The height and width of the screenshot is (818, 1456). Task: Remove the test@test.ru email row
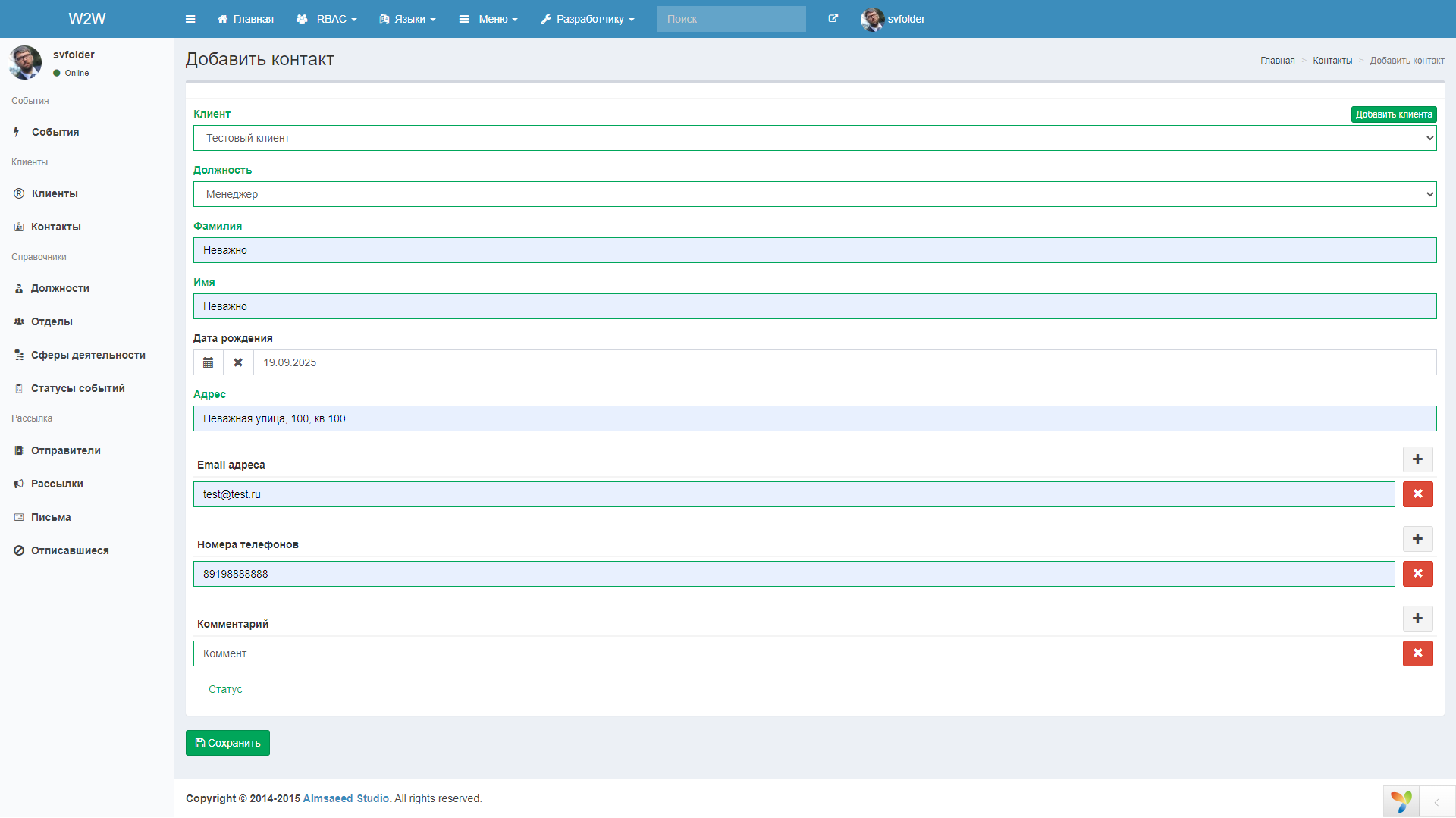click(x=1417, y=494)
